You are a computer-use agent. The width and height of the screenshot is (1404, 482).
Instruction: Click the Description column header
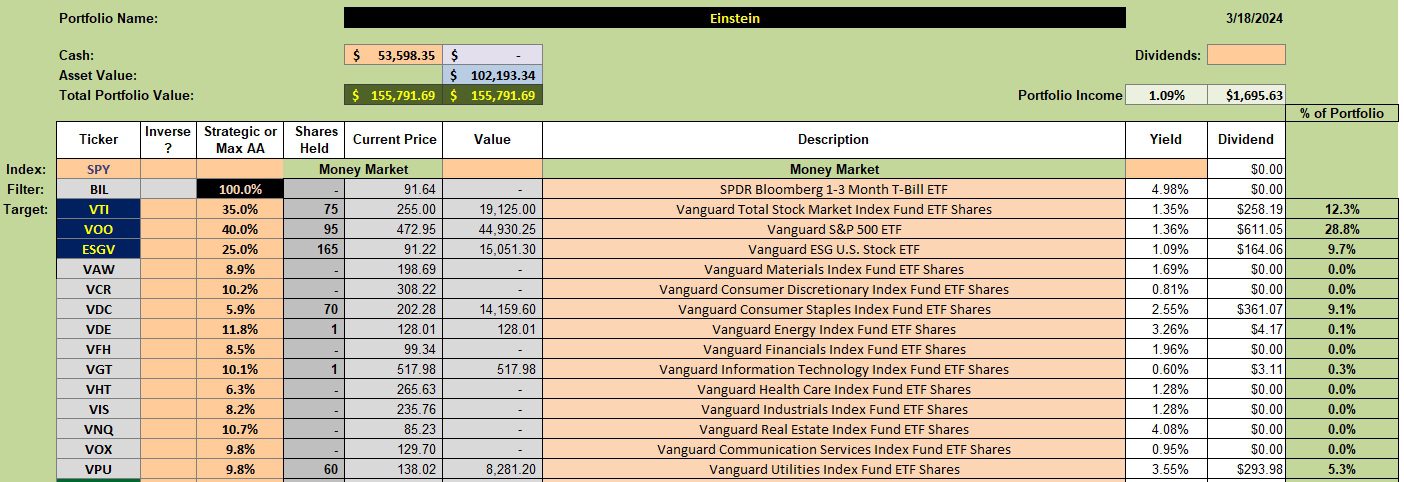[833, 140]
